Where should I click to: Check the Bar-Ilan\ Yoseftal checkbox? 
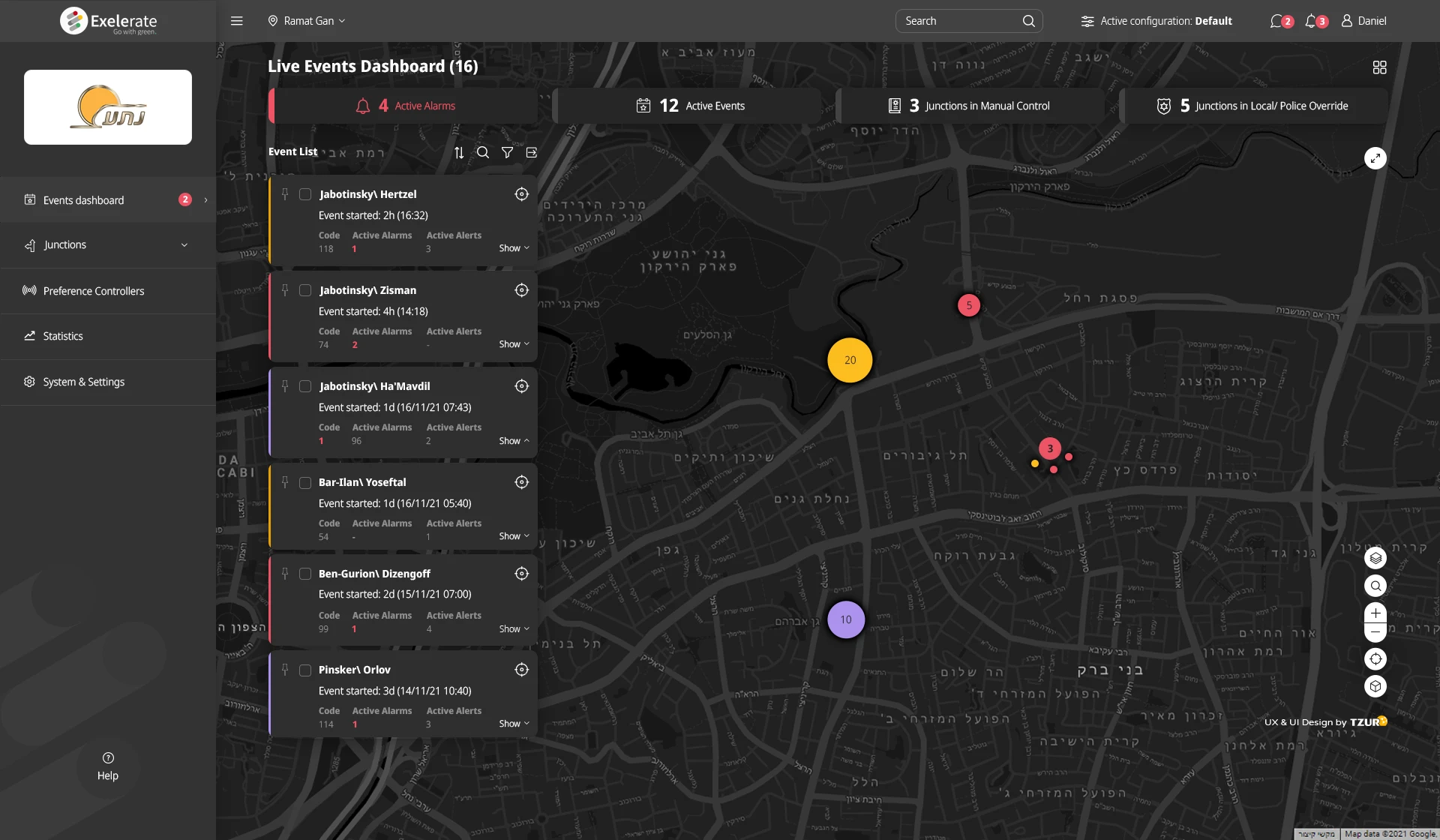305,483
